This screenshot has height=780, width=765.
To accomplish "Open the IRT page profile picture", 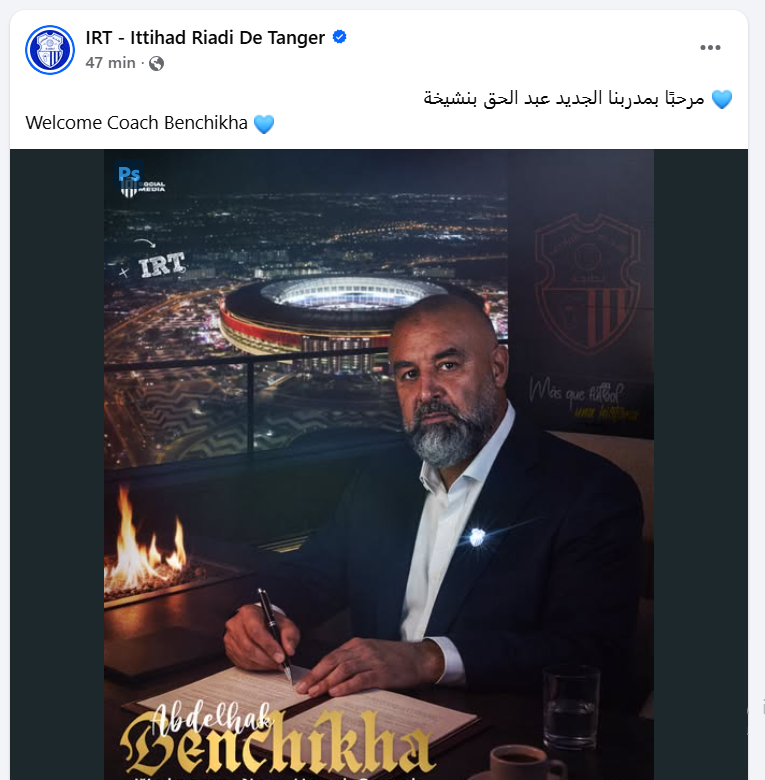I will click(x=50, y=50).
